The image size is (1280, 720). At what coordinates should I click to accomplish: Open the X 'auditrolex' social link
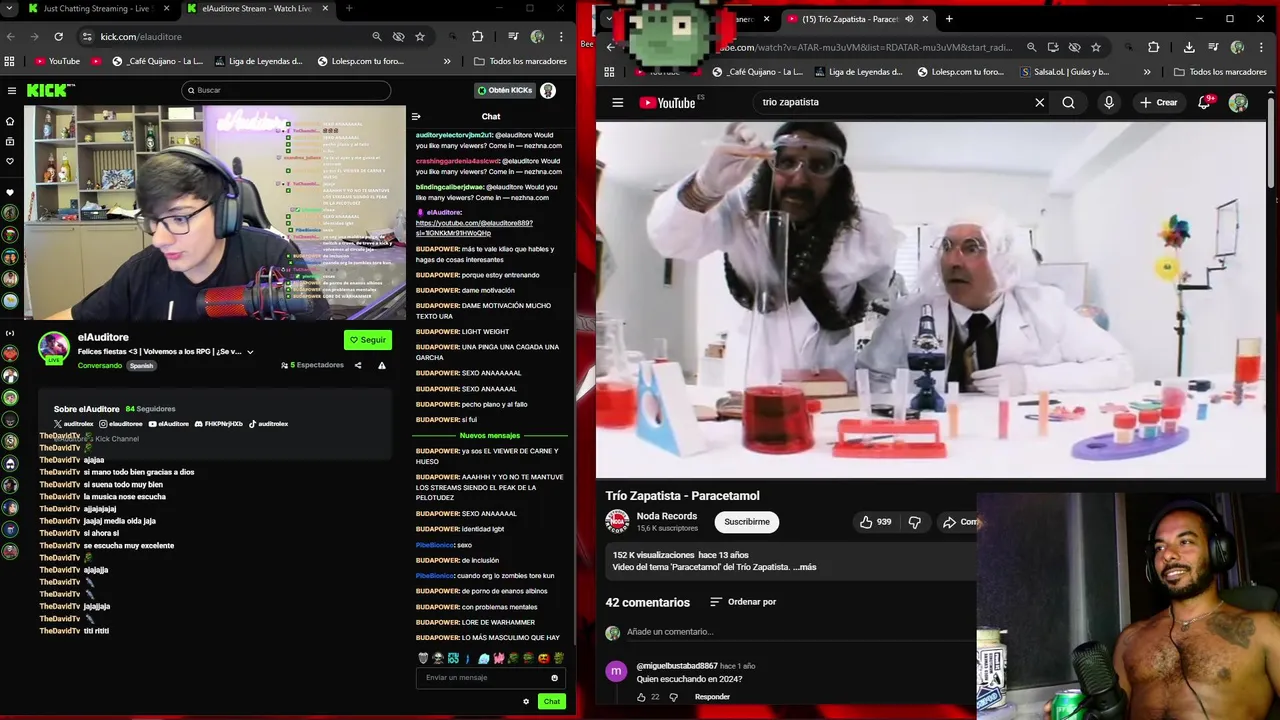(x=73, y=424)
